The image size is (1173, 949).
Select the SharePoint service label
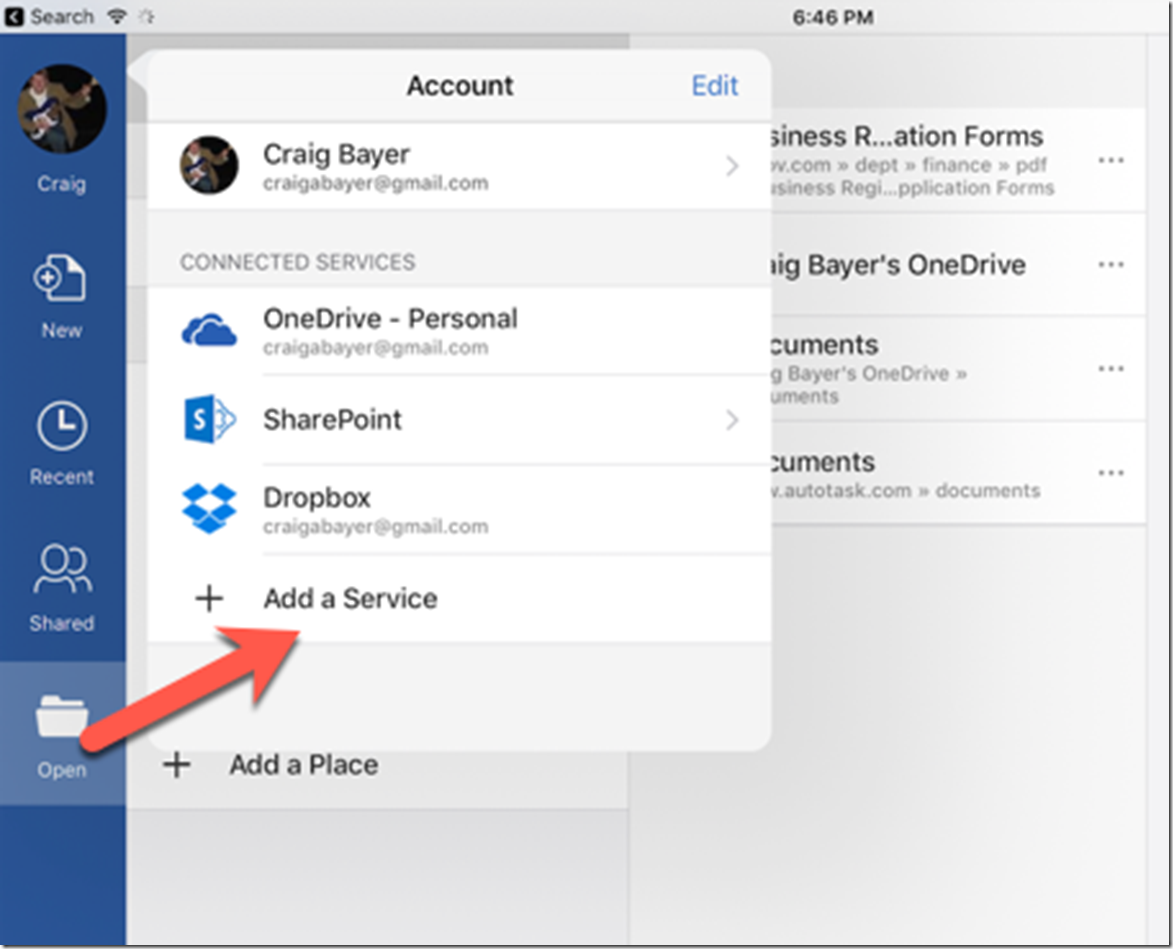[332, 420]
